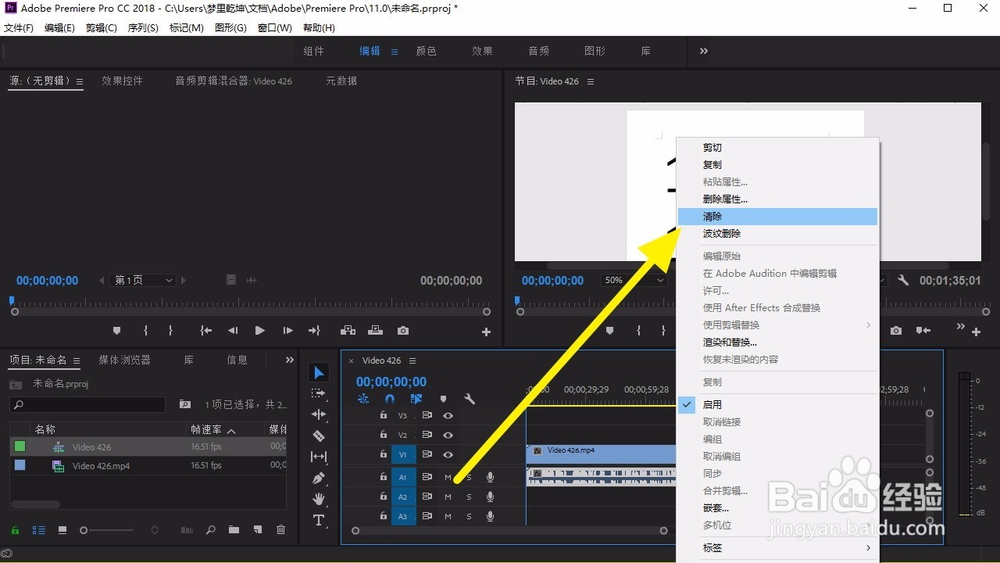Switch Project panel to icon view
The width and height of the screenshot is (1000, 563).
[x=62, y=530]
